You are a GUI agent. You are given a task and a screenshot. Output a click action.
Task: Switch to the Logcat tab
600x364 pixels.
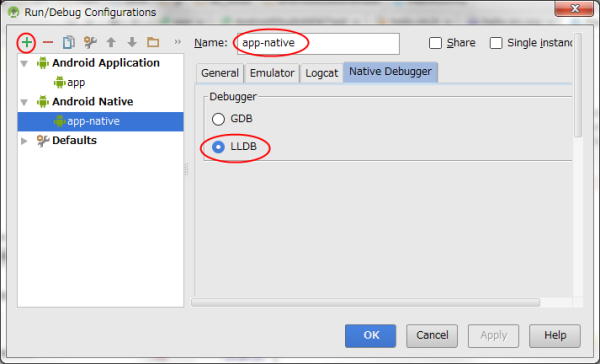tap(321, 73)
